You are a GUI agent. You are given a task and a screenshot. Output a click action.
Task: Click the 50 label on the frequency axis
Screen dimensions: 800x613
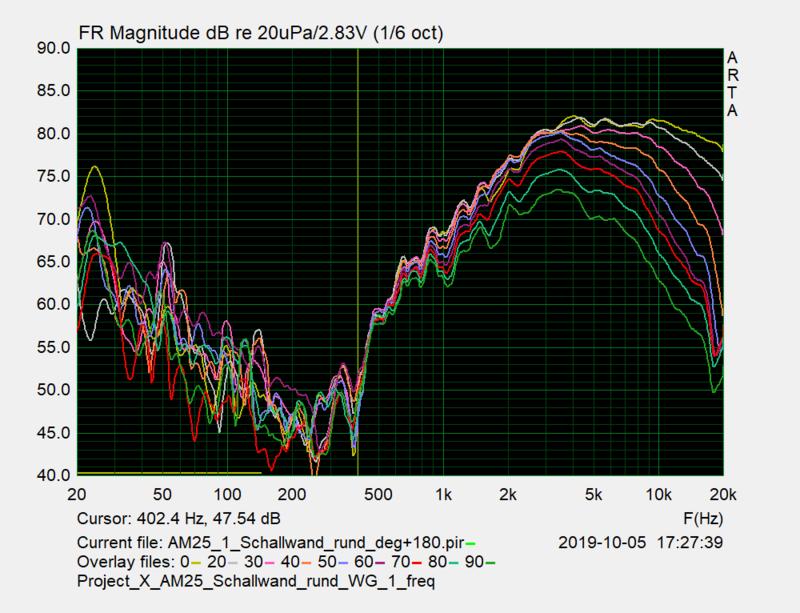pyautogui.click(x=162, y=494)
